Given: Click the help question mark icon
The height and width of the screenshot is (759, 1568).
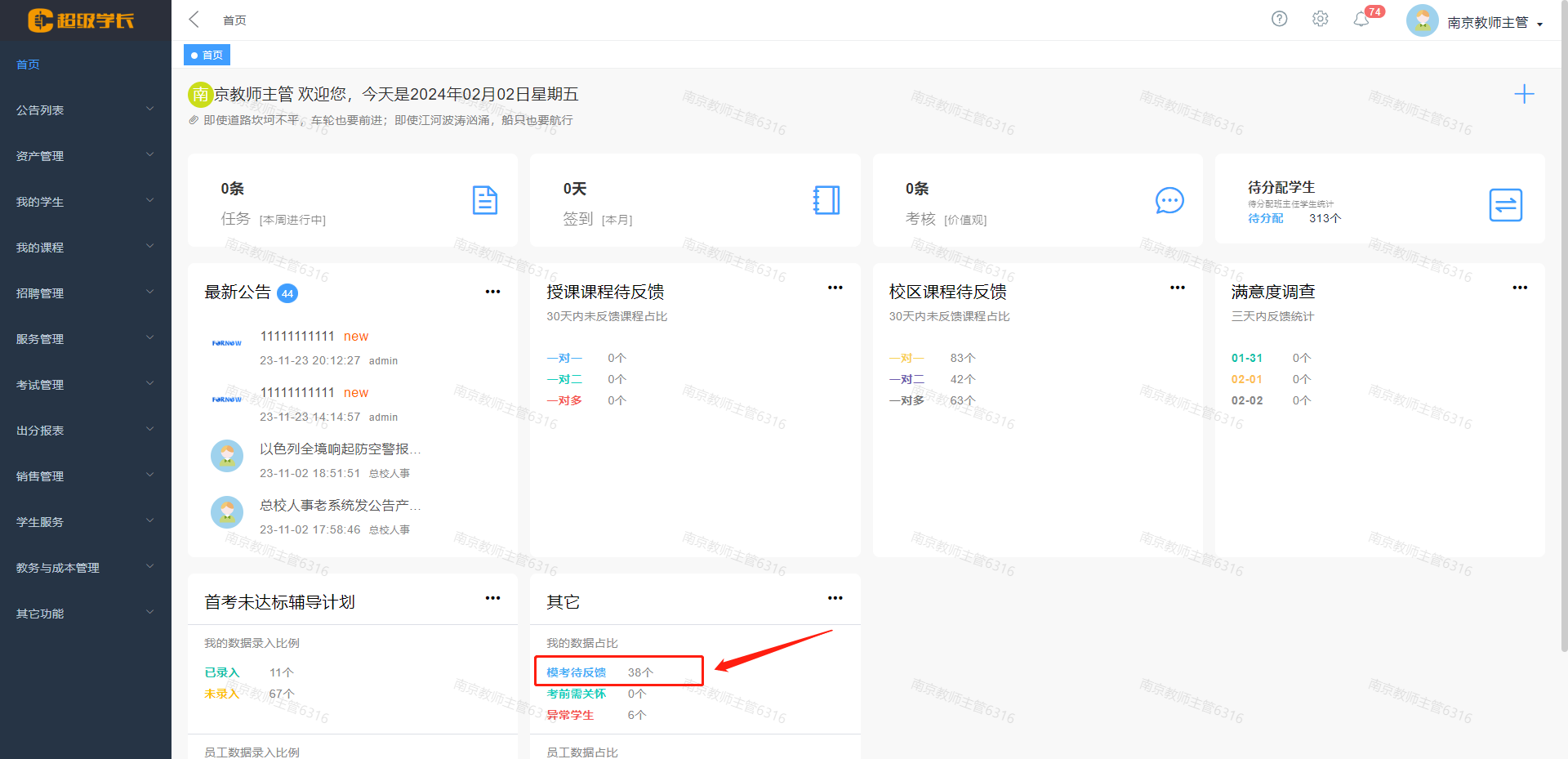Looking at the screenshot, I should 1279,19.
